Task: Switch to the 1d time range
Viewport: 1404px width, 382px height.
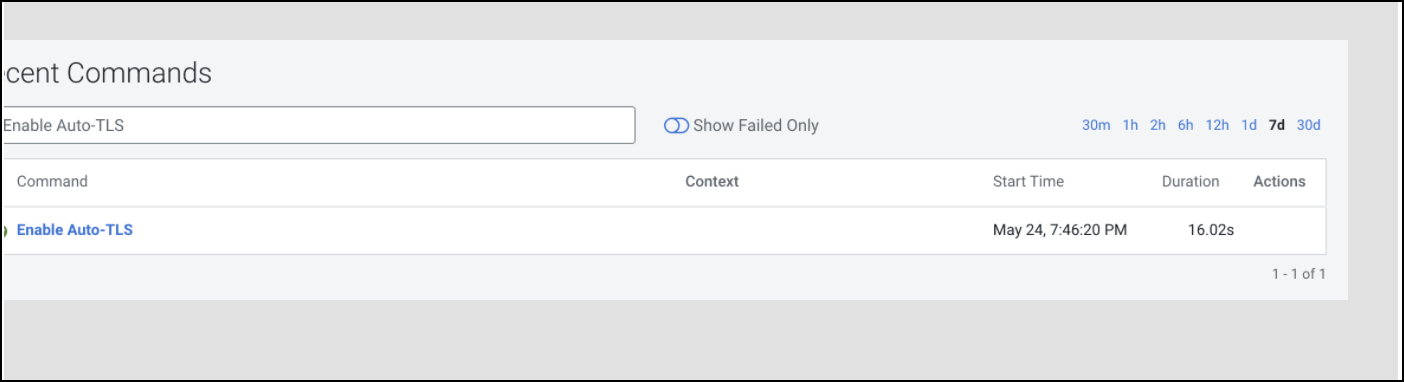Action: pyautogui.click(x=1249, y=125)
